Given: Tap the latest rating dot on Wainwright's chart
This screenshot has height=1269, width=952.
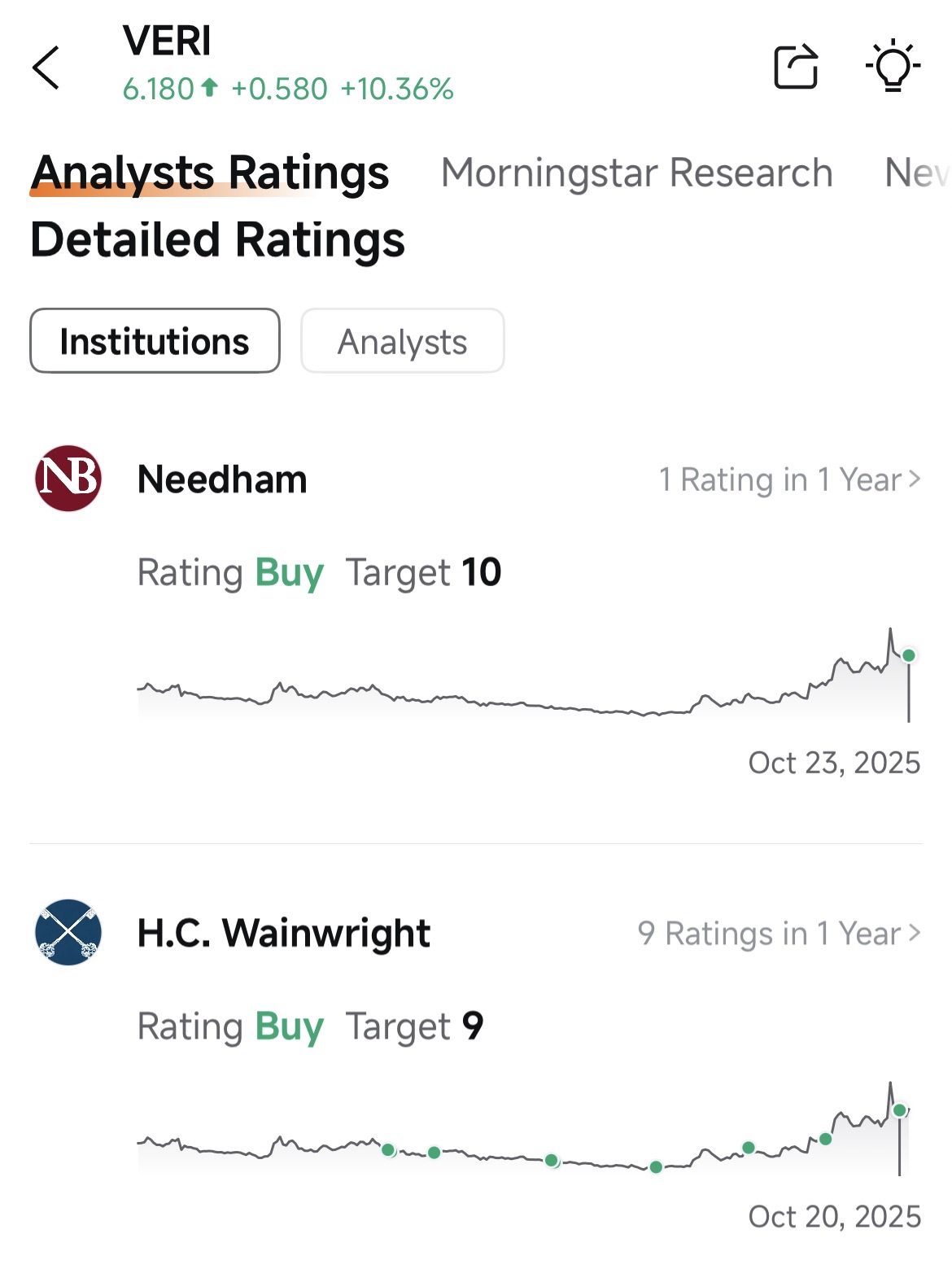Looking at the screenshot, I should click(899, 1110).
